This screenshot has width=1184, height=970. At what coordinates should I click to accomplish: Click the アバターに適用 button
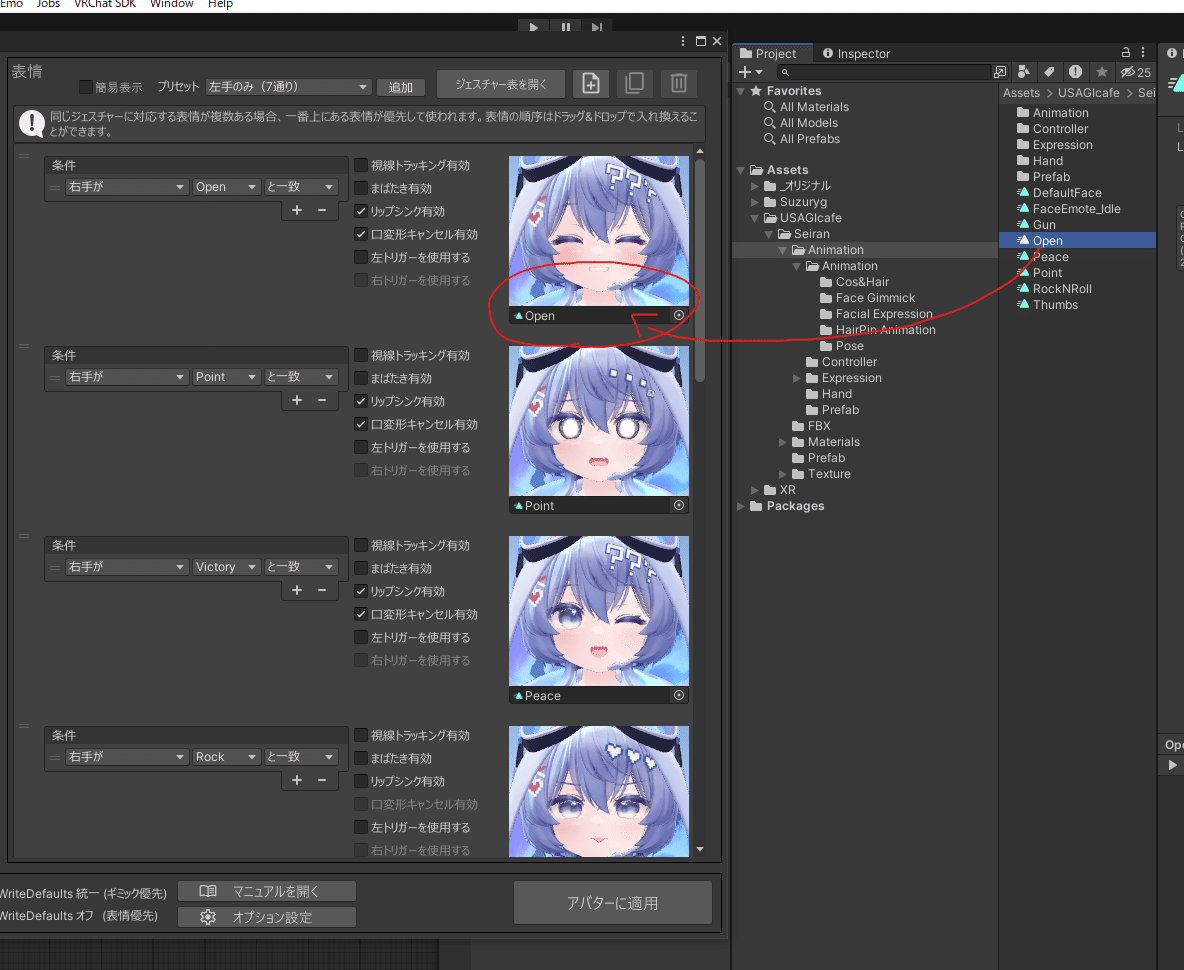tap(612, 903)
